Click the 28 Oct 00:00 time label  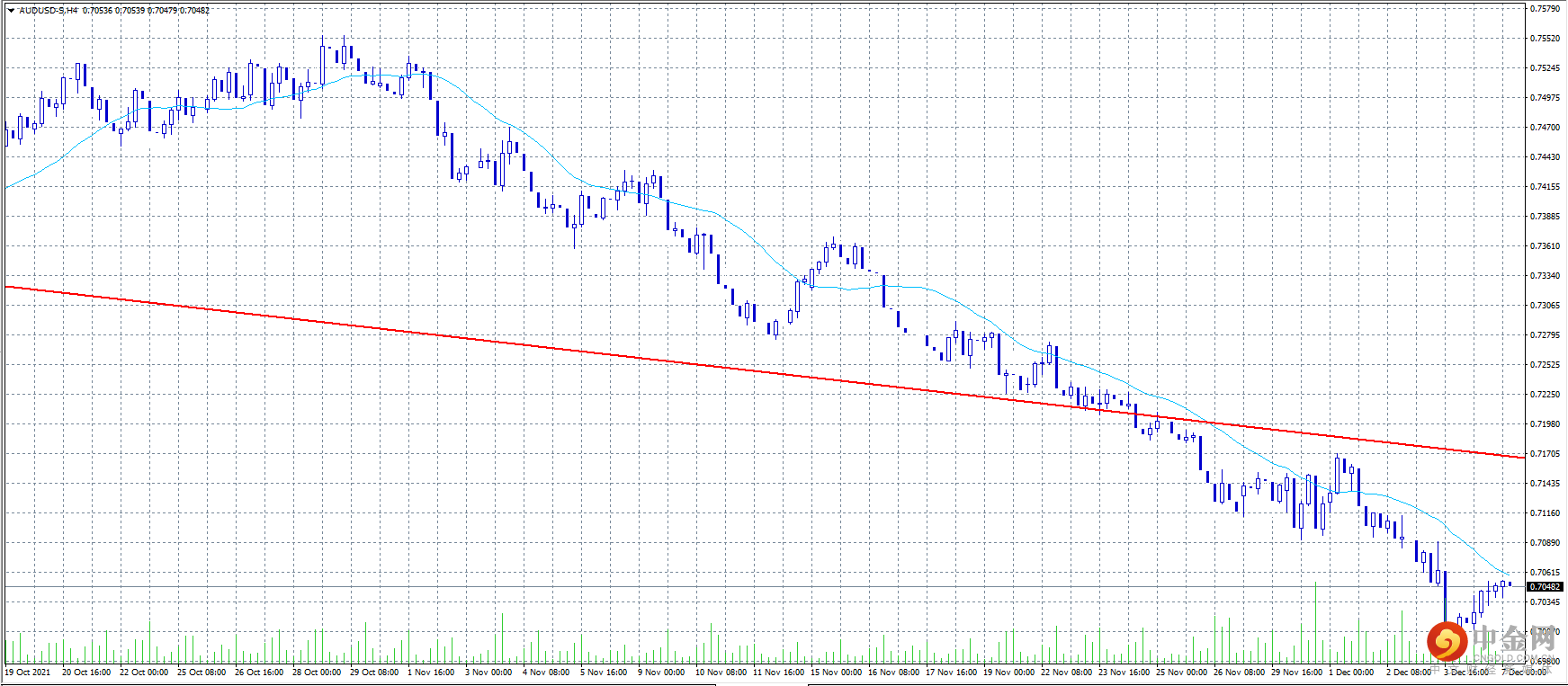[317, 673]
